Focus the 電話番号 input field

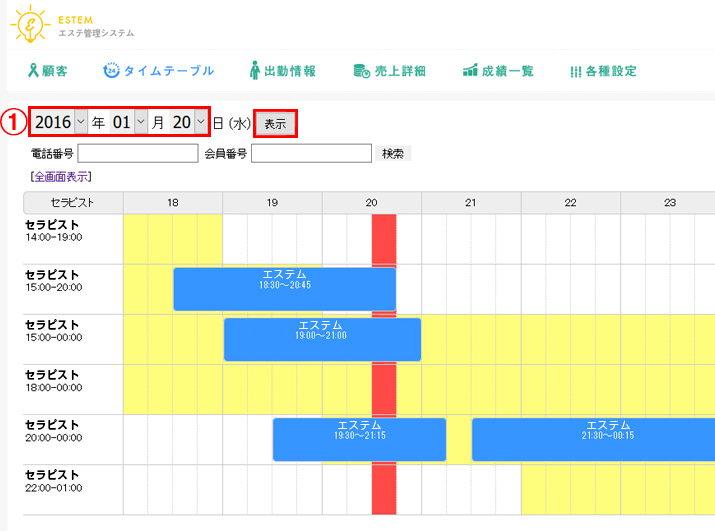137,153
